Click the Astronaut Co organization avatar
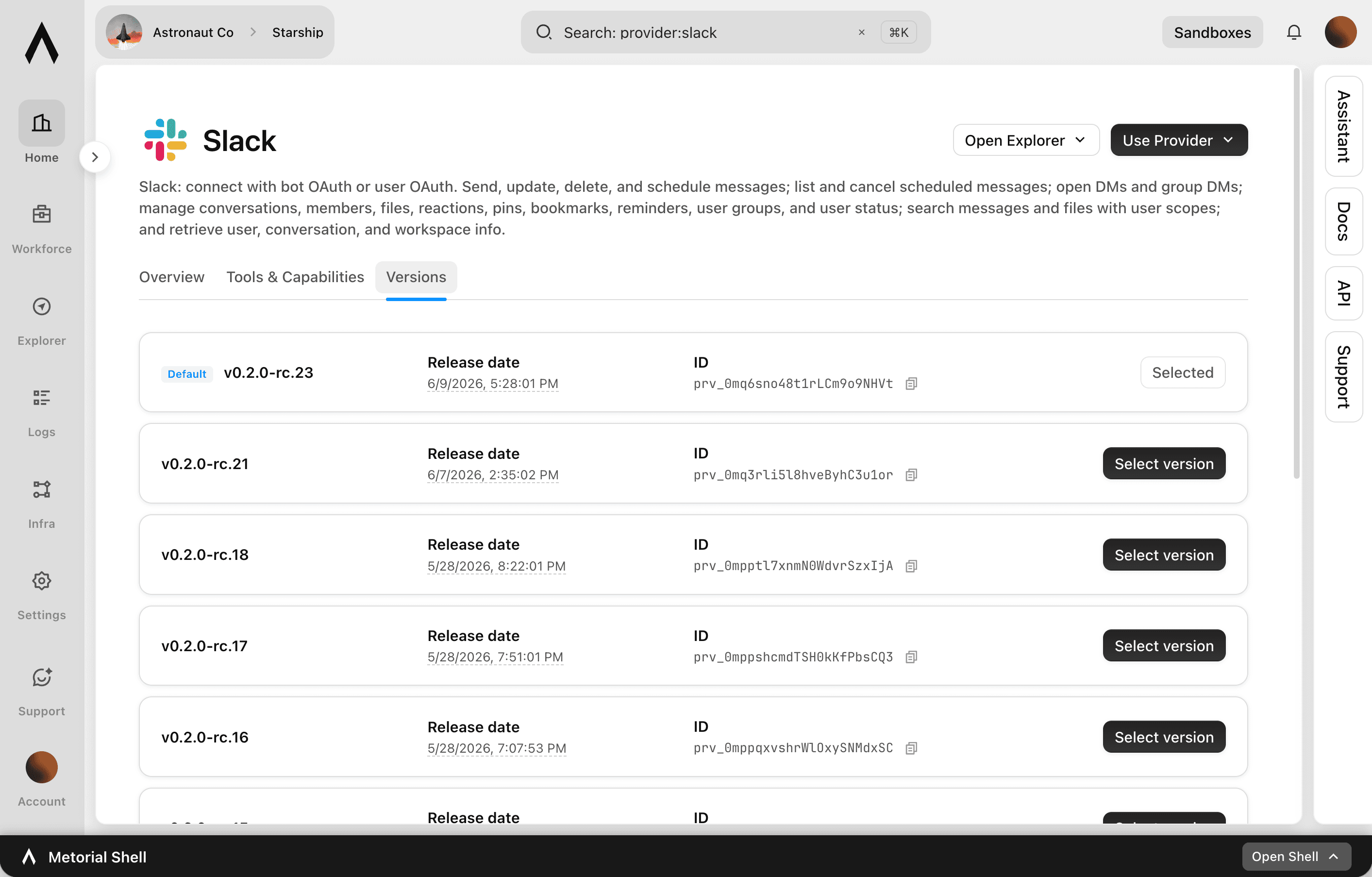Image resolution: width=1372 pixels, height=877 pixels. coord(124,33)
